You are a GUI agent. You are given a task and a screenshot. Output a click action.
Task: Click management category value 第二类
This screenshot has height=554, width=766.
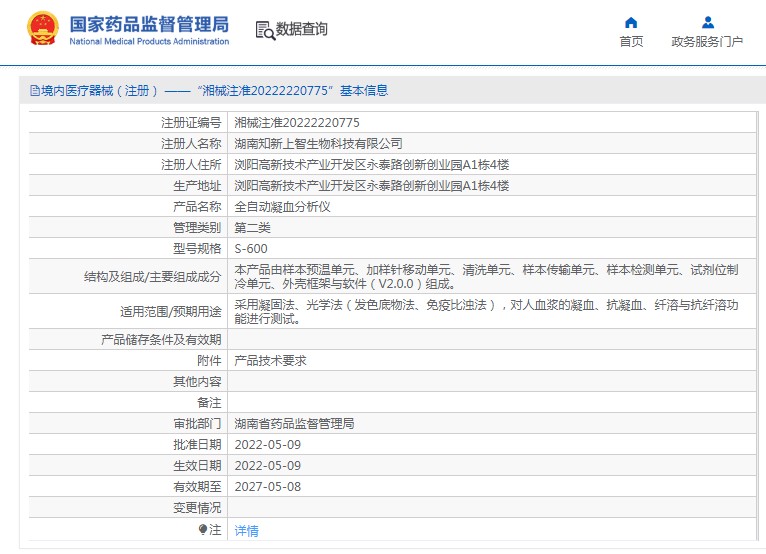point(252,228)
